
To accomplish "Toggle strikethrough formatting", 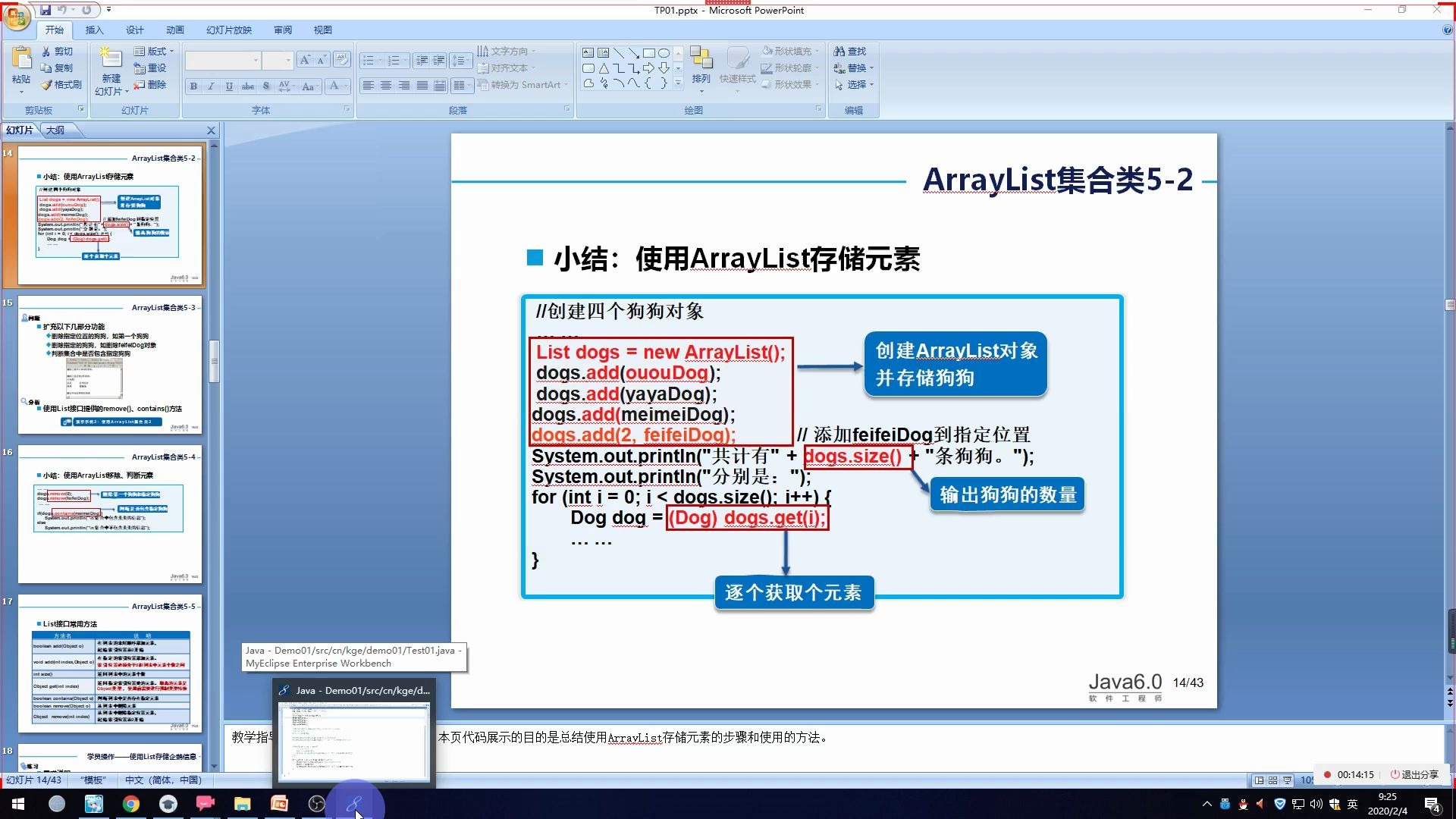I will 248,86.
